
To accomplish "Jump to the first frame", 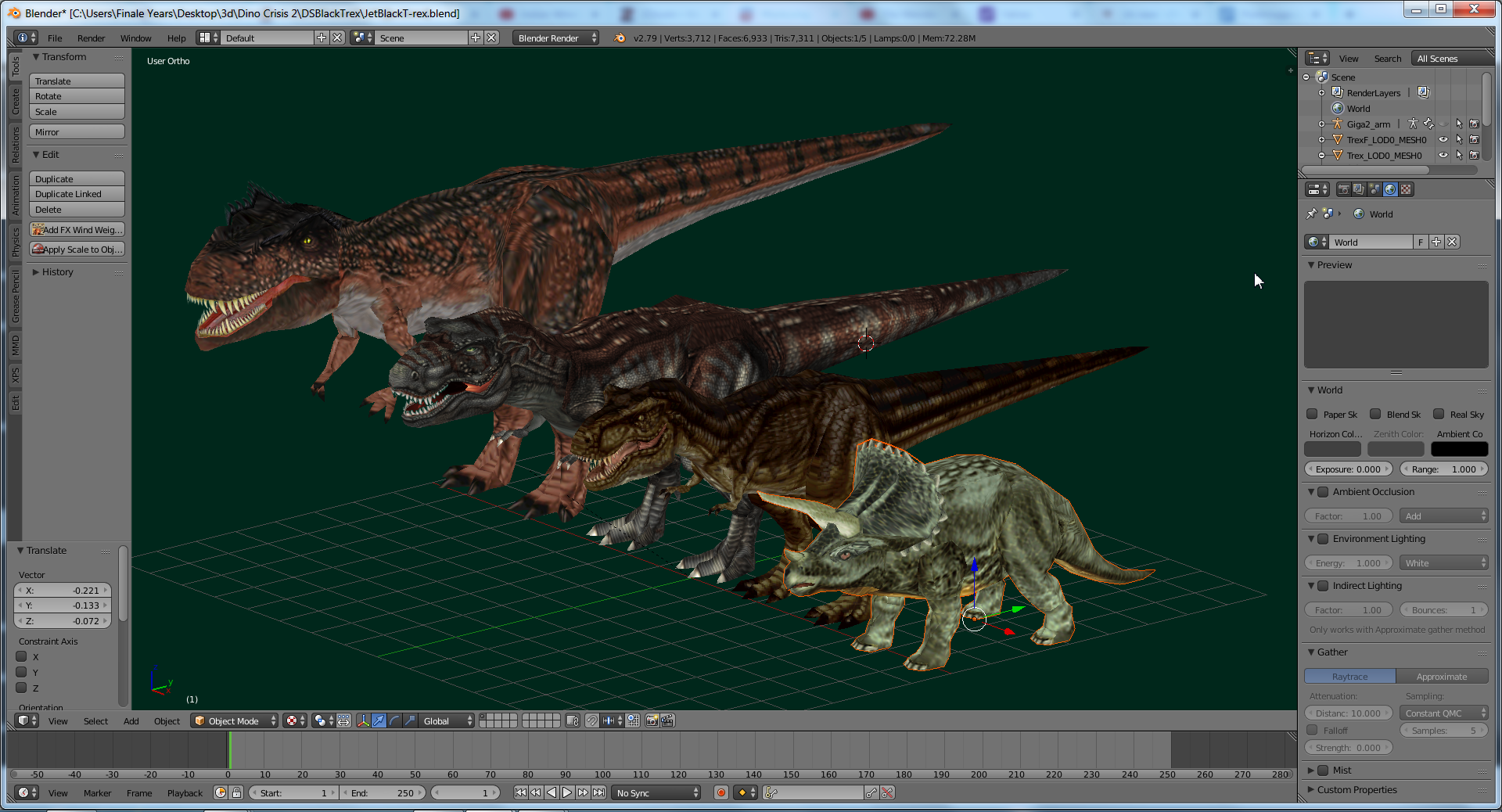I will tap(520, 792).
